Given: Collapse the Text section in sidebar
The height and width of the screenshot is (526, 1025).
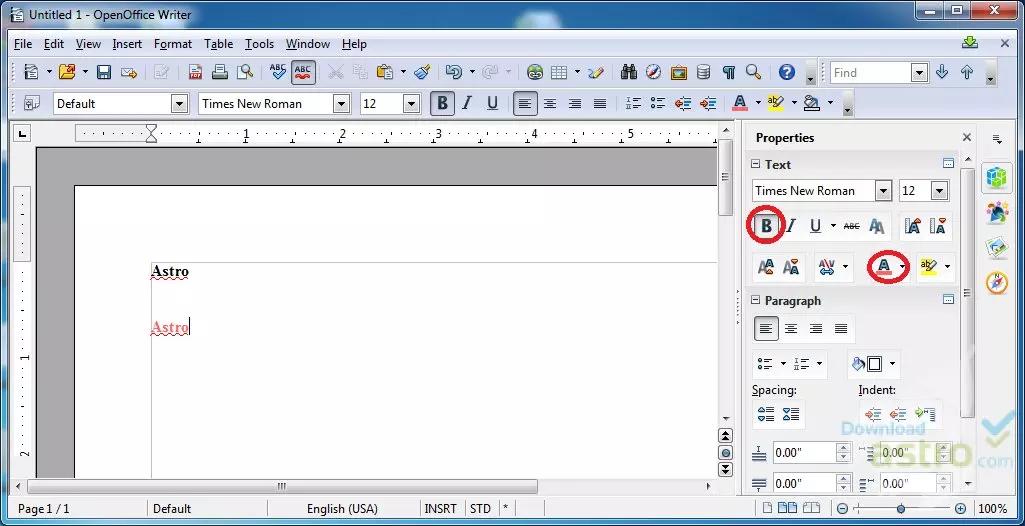Looking at the screenshot, I should (756, 165).
